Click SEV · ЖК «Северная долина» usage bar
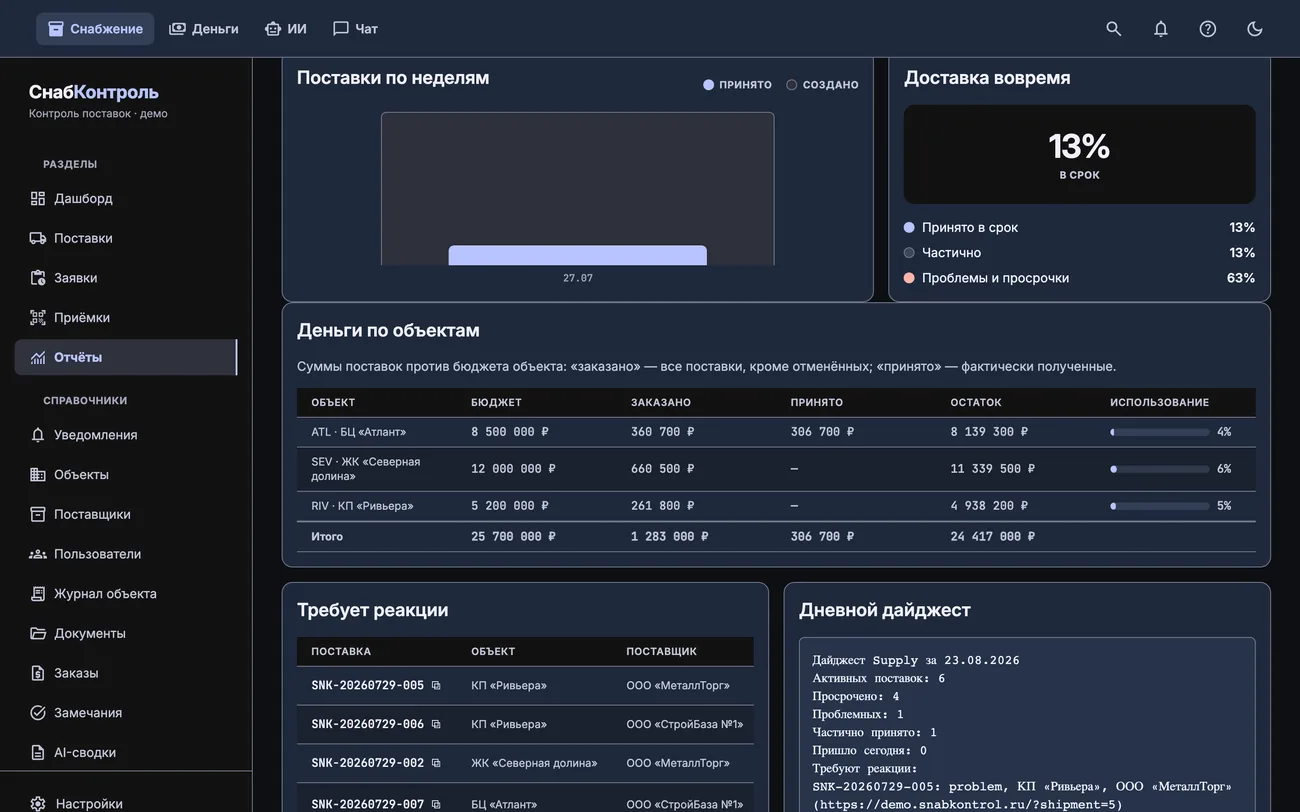1300x812 pixels. pos(1160,469)
